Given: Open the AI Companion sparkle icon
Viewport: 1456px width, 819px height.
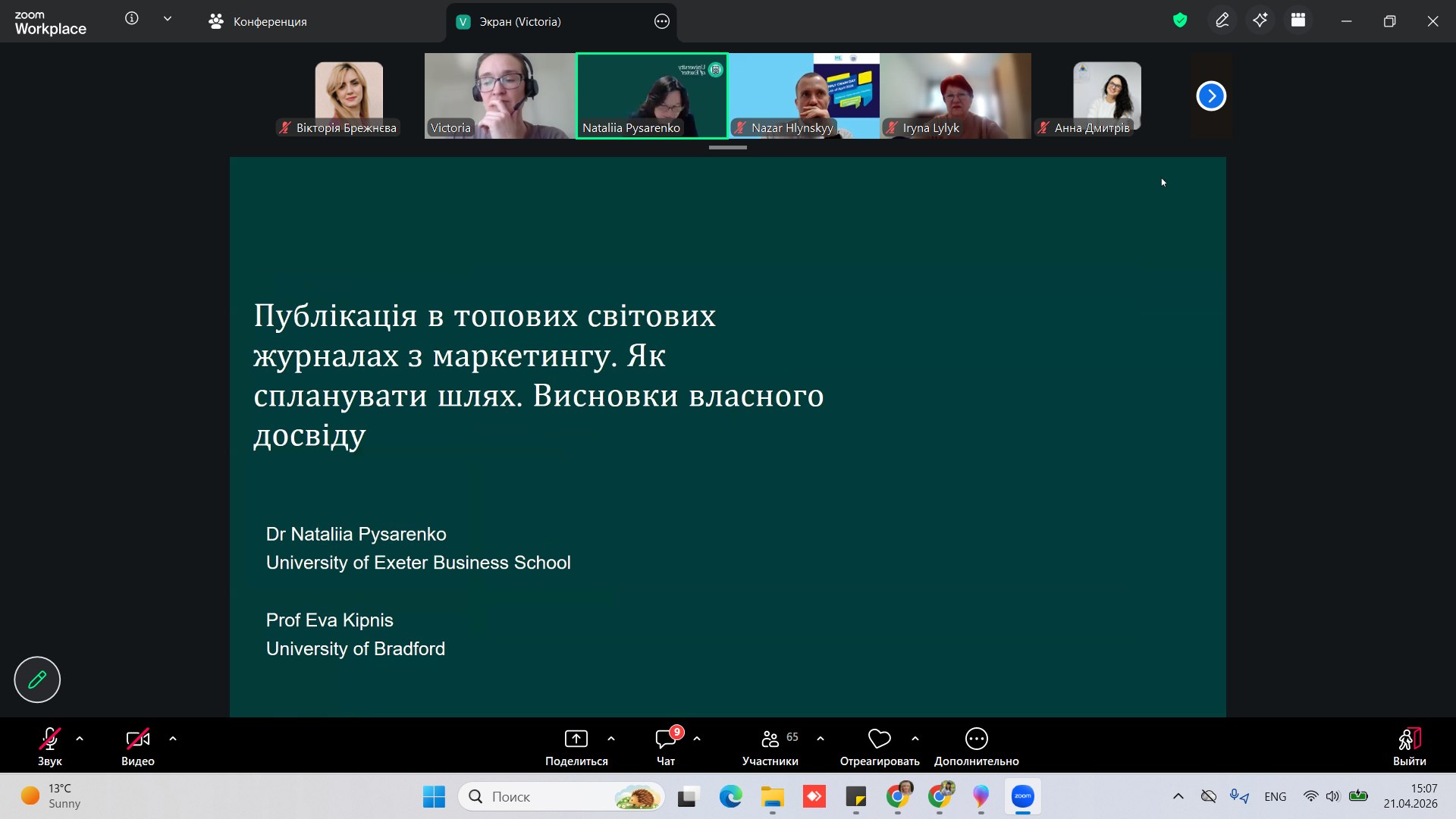Looking at the screenshot, I should 1260,20.
